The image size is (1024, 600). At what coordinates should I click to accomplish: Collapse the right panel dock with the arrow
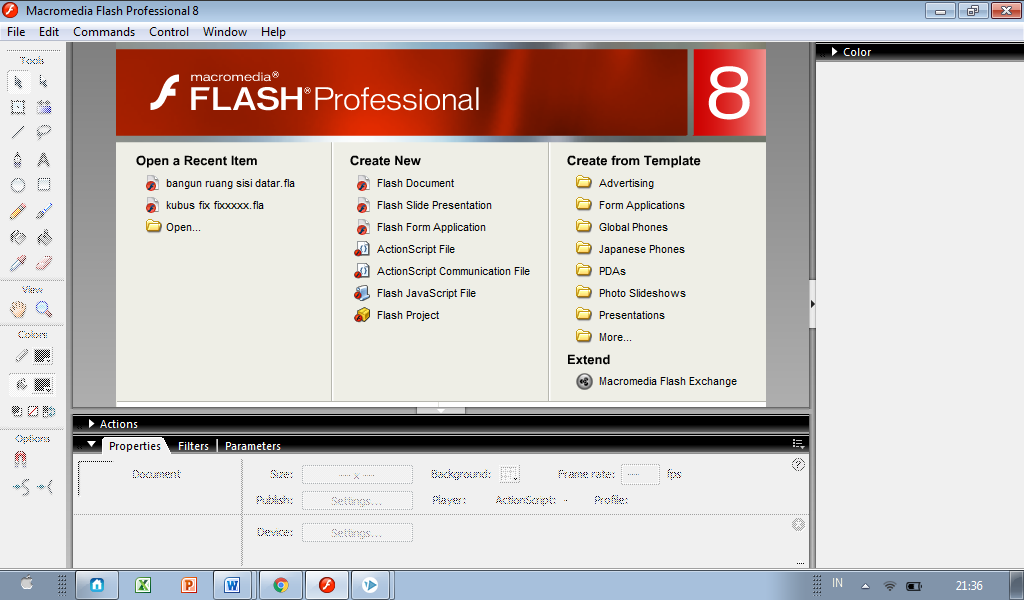click(x=812, y=304)
